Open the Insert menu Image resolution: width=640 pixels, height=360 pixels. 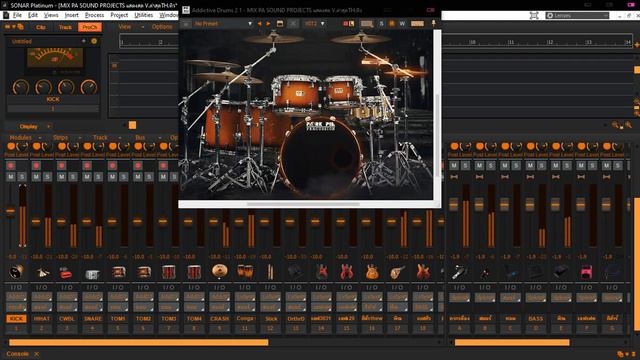(71, 15)
